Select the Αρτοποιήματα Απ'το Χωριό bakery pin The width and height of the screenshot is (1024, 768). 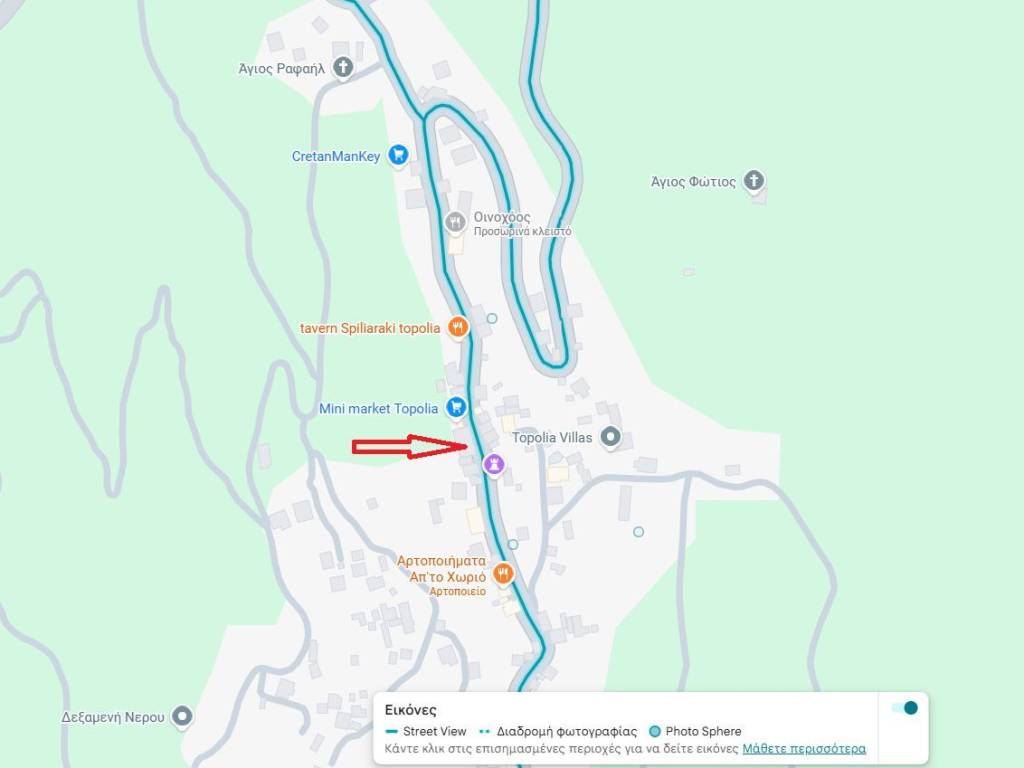(x=502, y=575)
